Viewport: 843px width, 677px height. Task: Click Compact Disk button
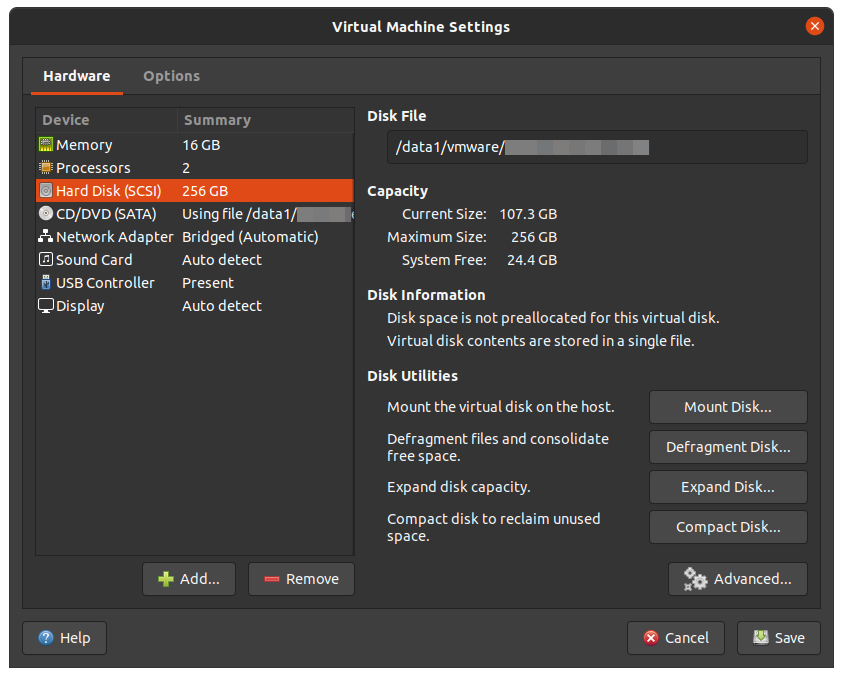(x=728, y=527)
